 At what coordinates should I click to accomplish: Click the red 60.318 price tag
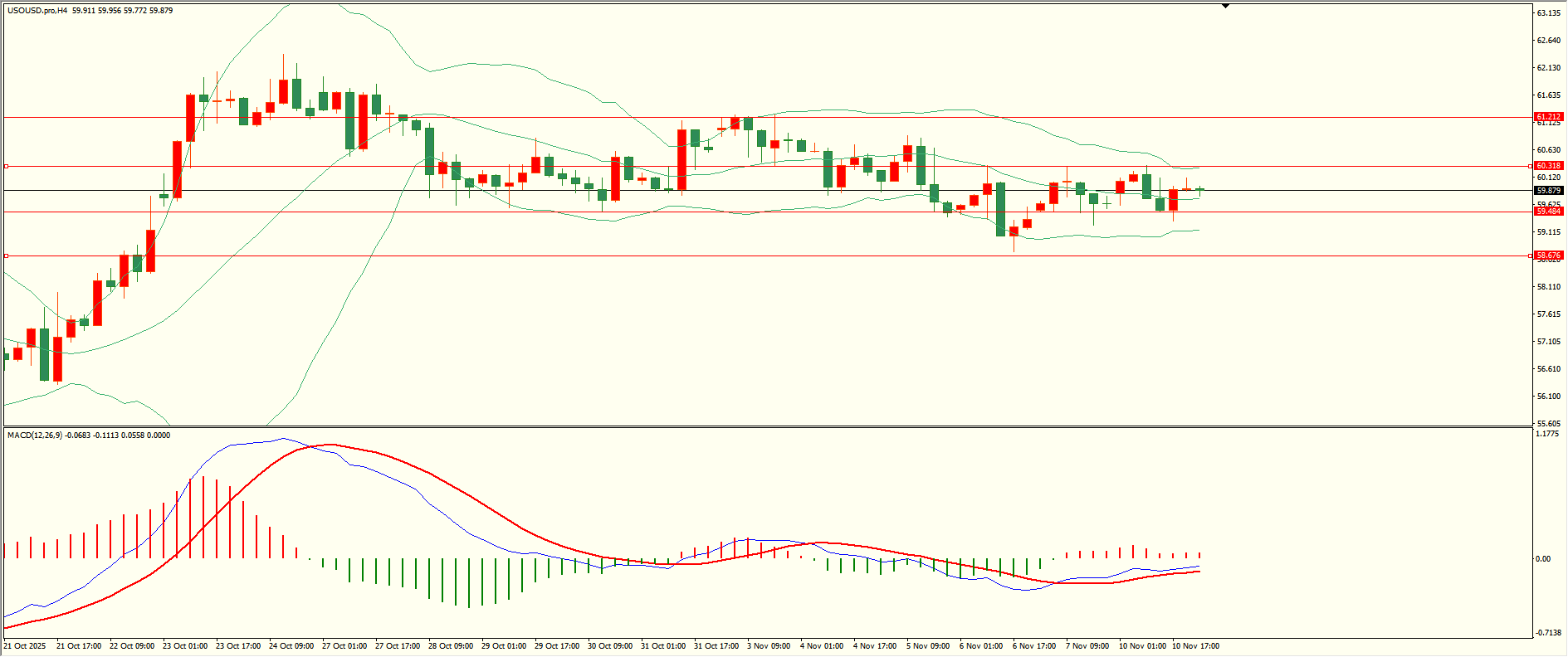[x=1548, y=166]
